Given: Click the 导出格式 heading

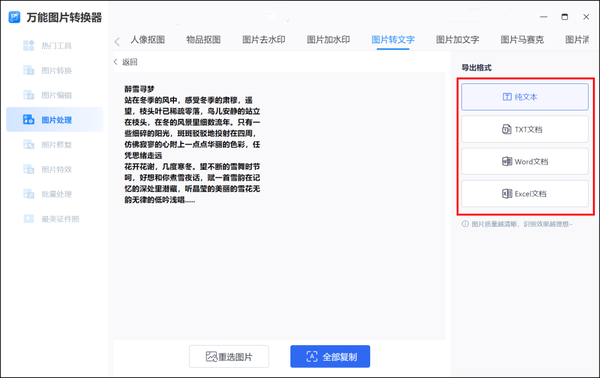Looking at the screenshot, I should point(476,68).
